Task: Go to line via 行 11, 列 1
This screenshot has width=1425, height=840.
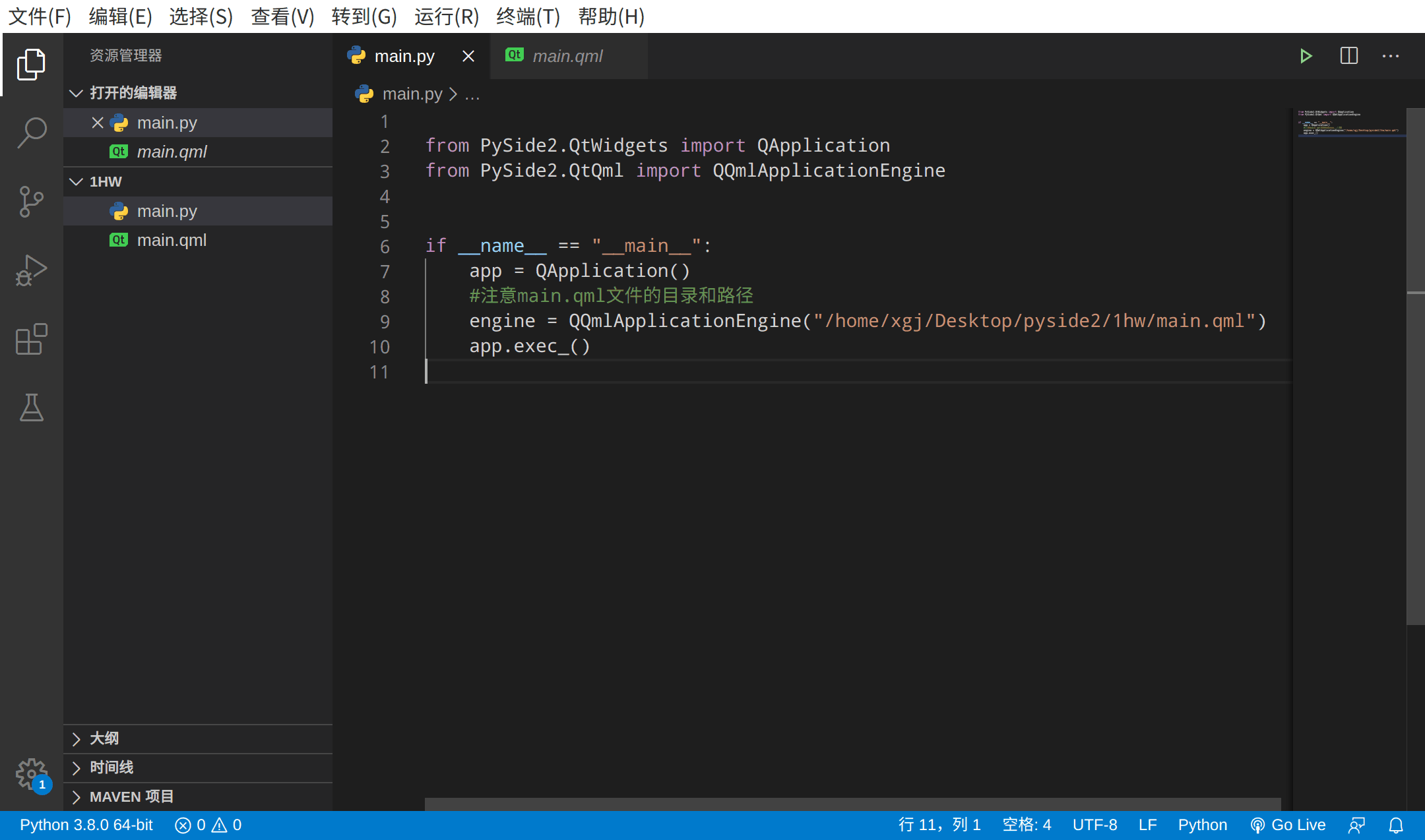Action: click(939, 825)
